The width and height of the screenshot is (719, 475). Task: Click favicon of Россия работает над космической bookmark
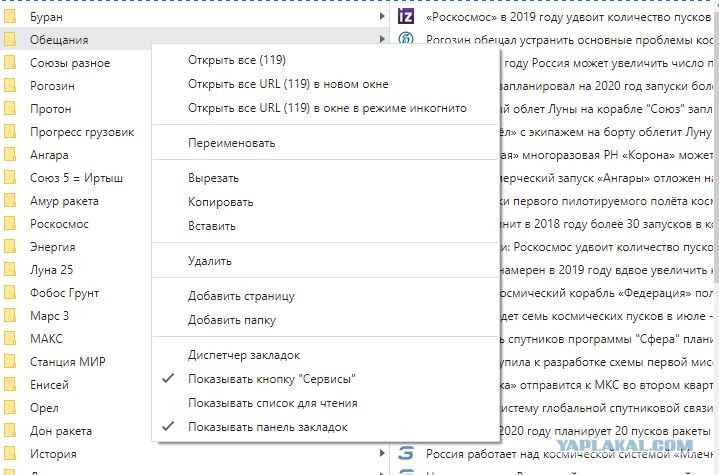click(405, 453)
